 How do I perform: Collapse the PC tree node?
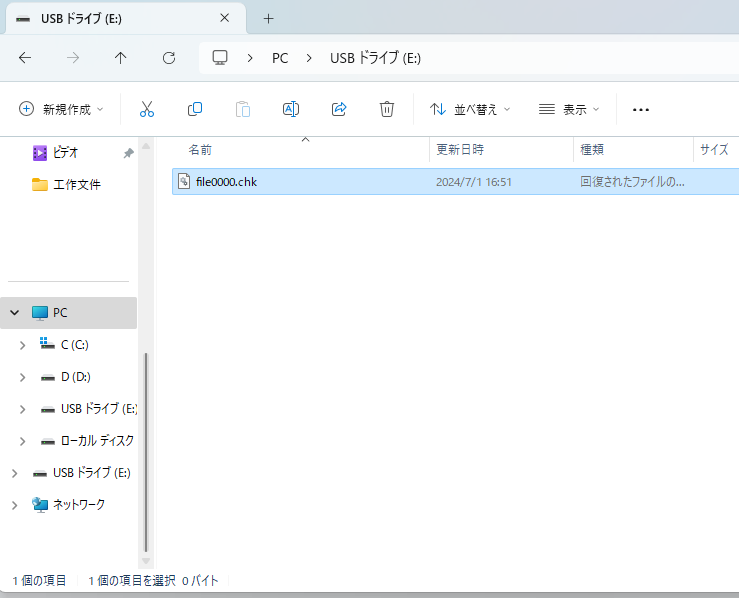point(15,312)
